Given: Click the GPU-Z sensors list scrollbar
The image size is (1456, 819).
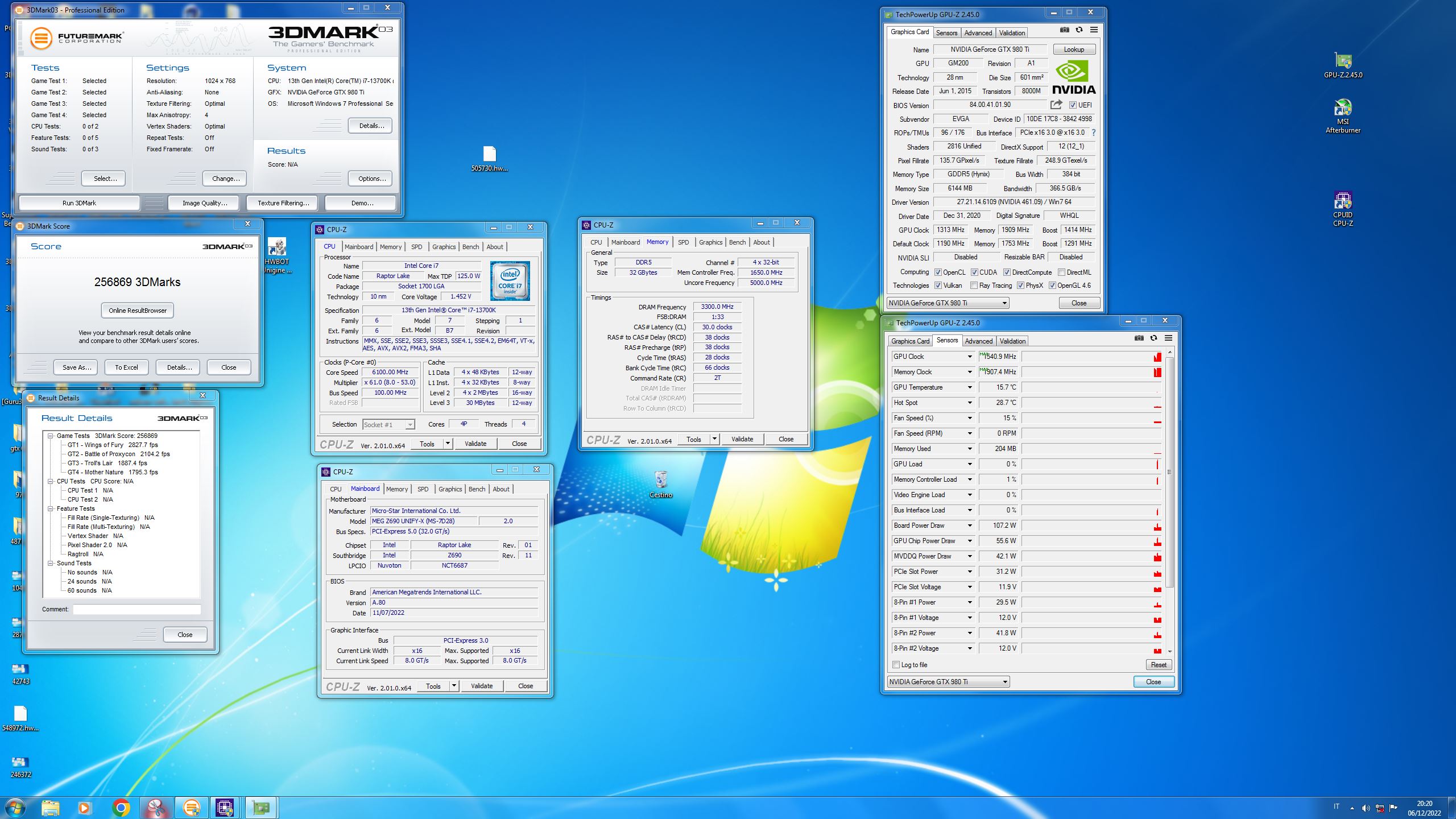Looking at the screenshot, I should (x=1169, y=472).
